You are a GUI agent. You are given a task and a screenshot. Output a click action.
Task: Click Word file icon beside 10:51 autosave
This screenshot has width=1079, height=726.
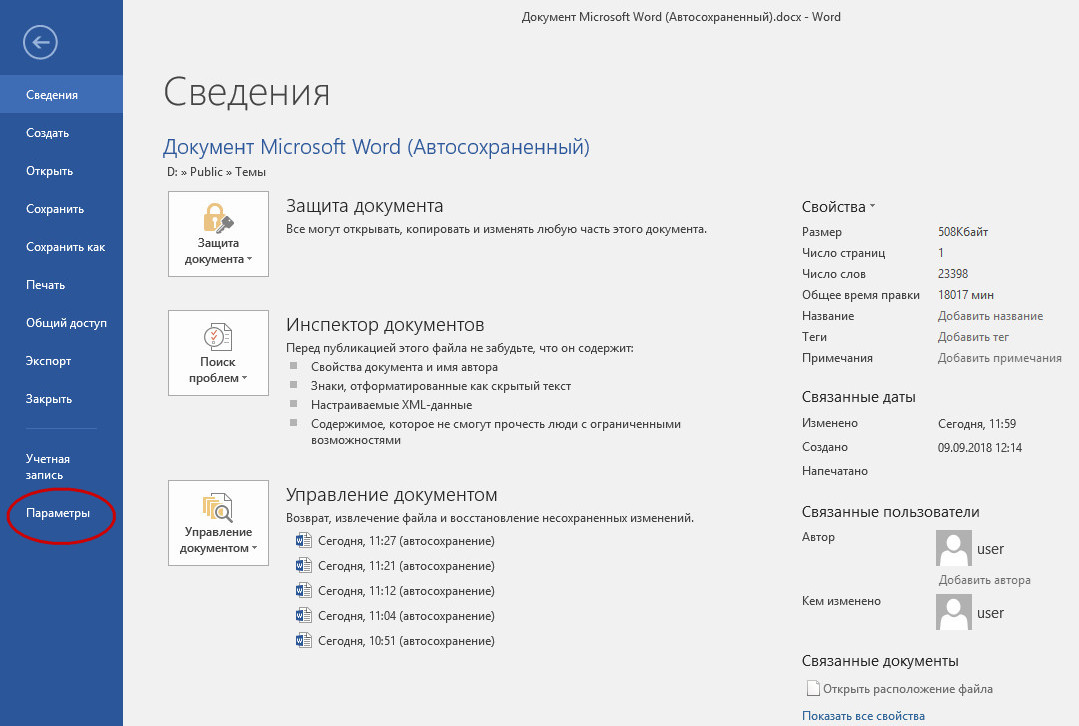[303, 641]
